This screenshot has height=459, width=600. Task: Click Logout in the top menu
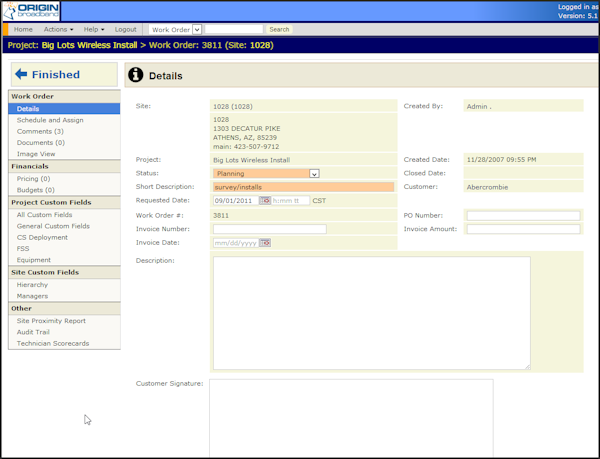click(126, 29)
